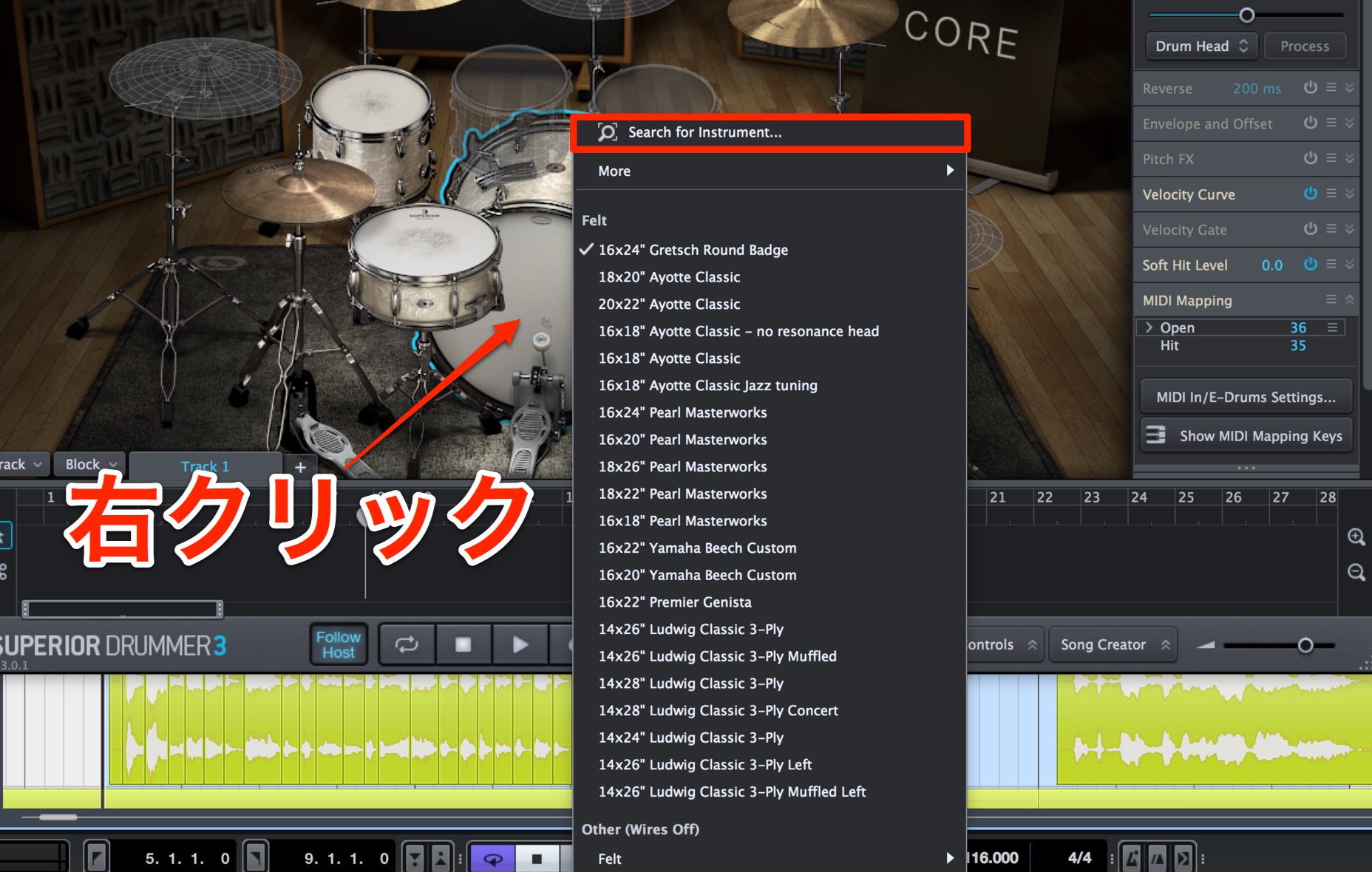
Task: Expand the Song Creator panel
Action: tap(1113, 644)
